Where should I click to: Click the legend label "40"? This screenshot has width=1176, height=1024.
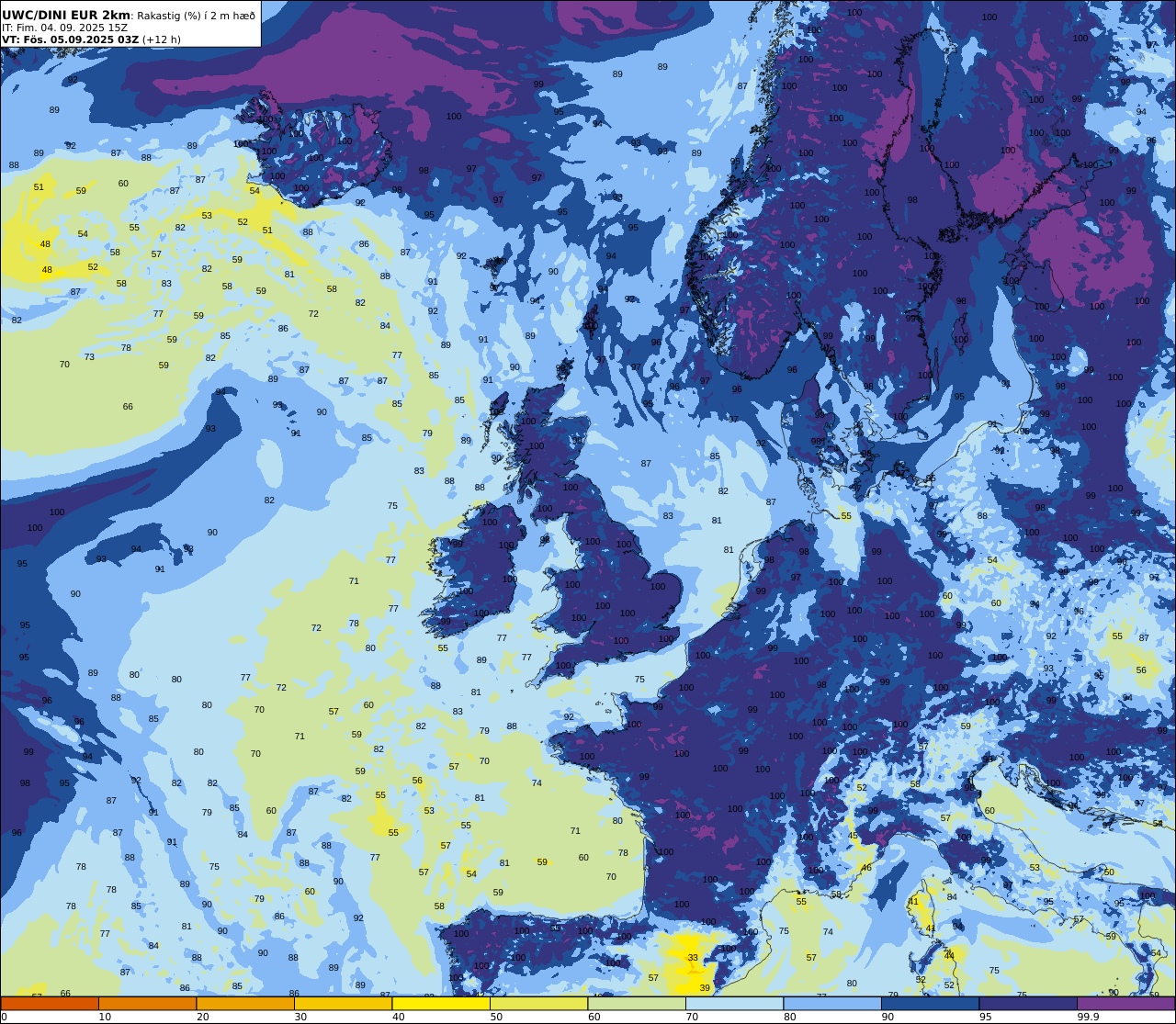(398, 1017)
